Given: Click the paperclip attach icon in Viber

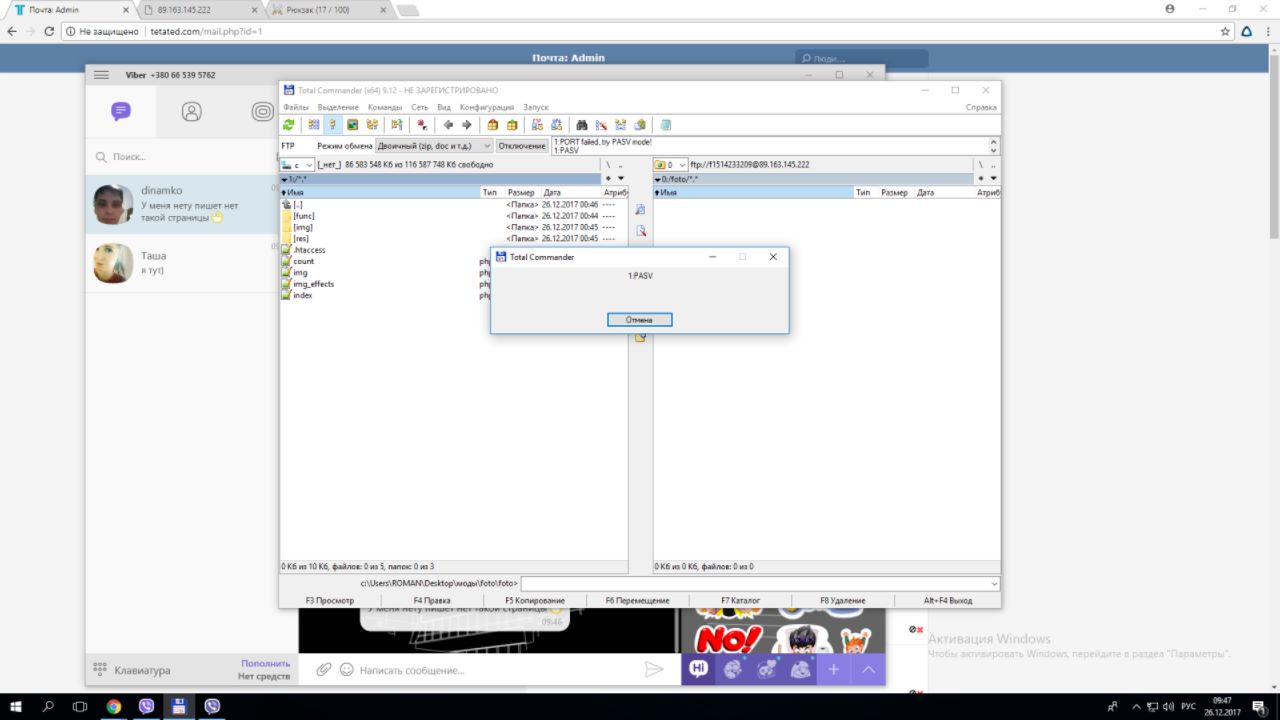Looking at the screenshot, I should coord(323,670).
